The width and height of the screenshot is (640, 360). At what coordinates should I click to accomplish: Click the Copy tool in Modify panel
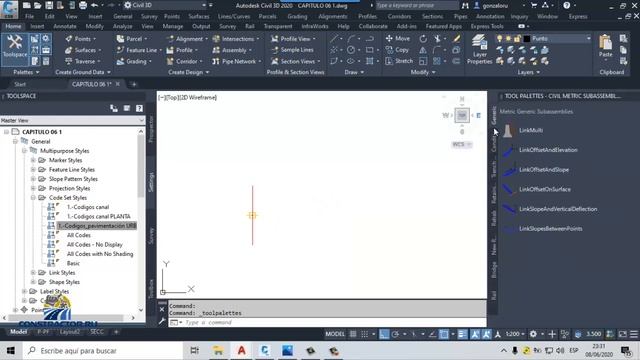(397, 50)
